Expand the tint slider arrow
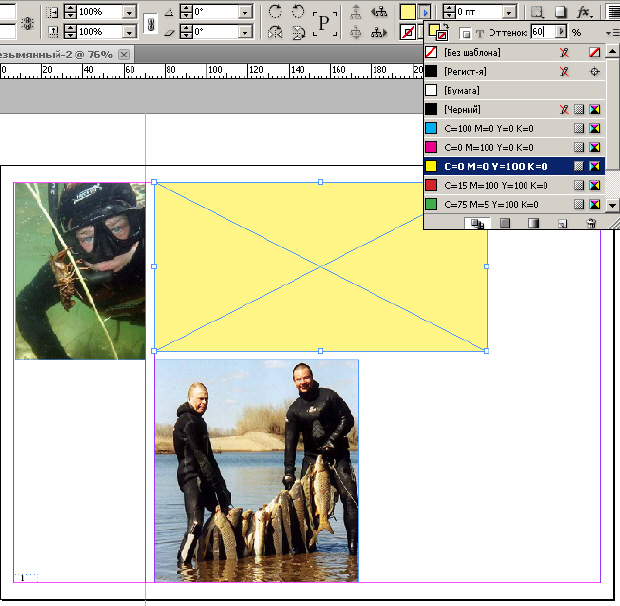The width and height of the screenshot is (620, 606). pos(561,33)
